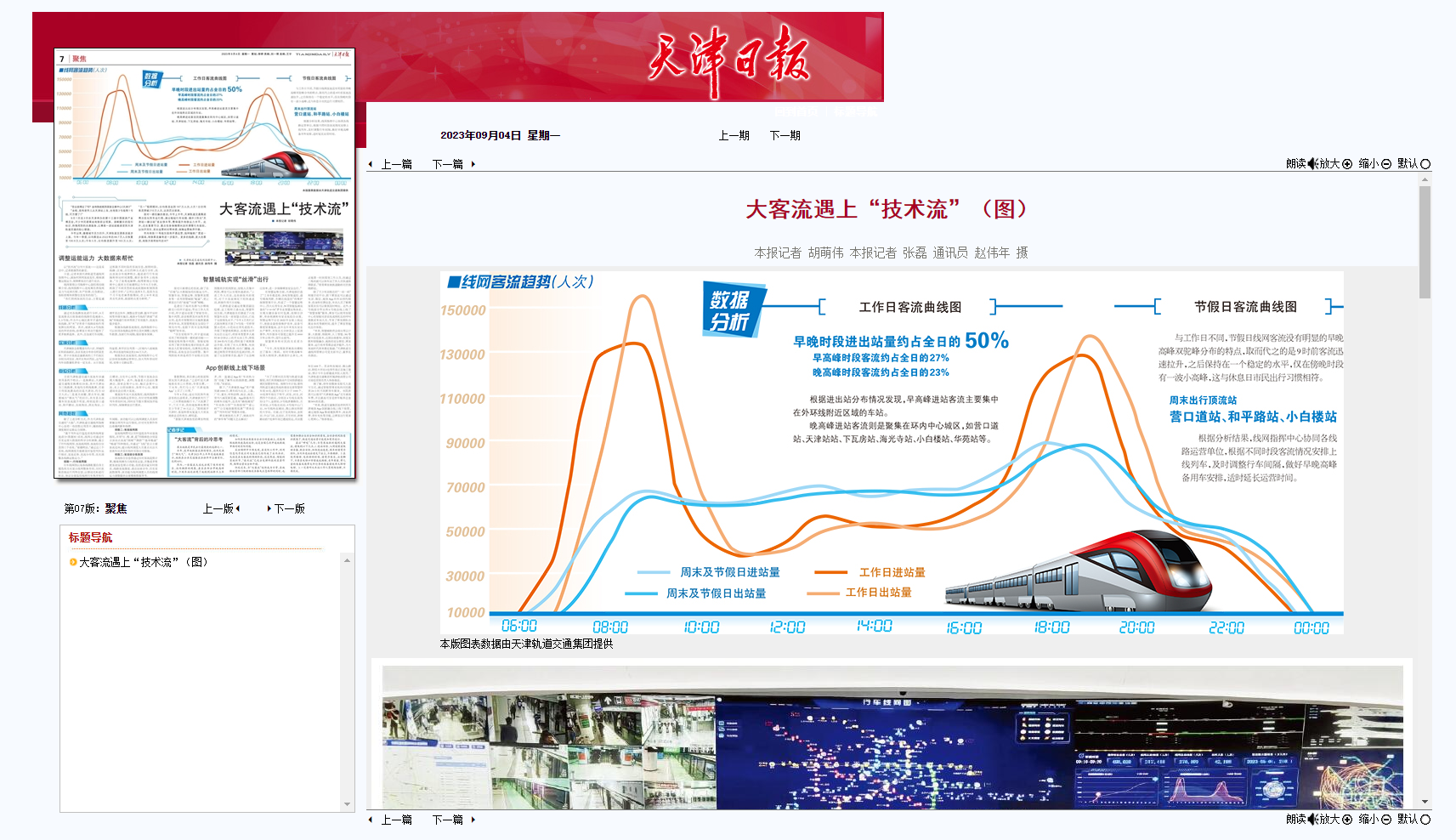Image resolution: width=1456 pixels, height=840 pixels.
Task: Go to next issue via 下一期
Action: pos(785,135)
